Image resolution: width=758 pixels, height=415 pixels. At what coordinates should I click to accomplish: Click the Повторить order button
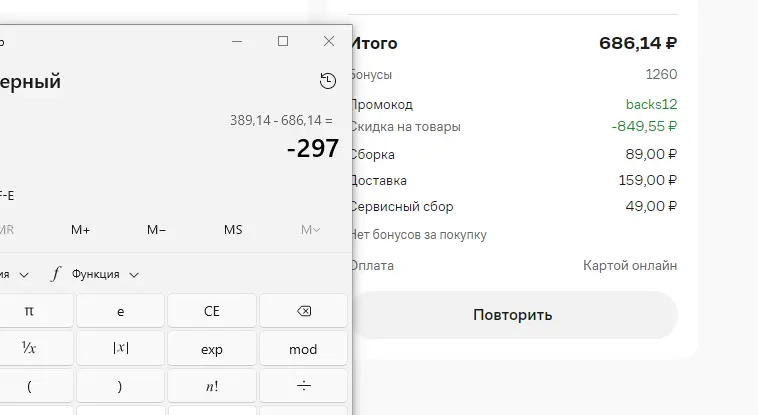tap(513, 315)
